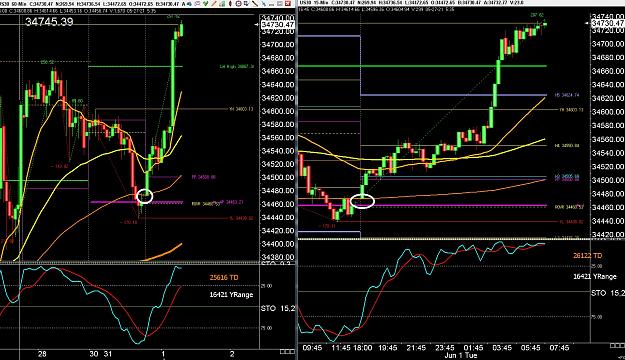The height and width of the screenshot is (360, 625).
Task: Click the 34730.47 price marker on right chart
Action: click(x=608, y=24)
